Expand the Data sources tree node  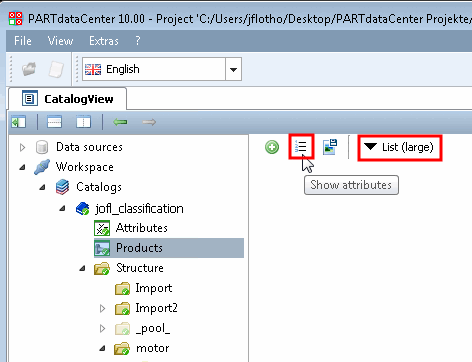pos(22,147)
